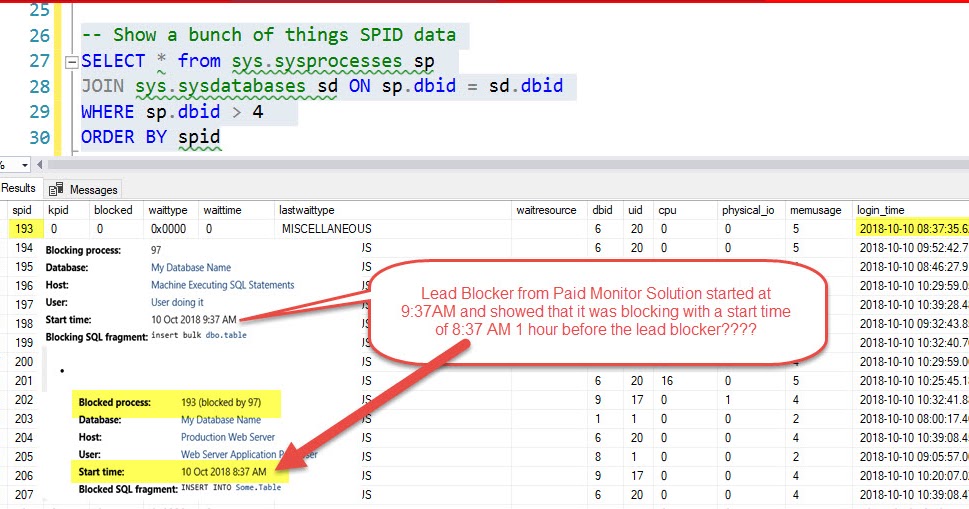Click the dbo.table link in SQL fragment
Image resolution: width=969 pixels, height=509 pixels.
tap(226, 335)
